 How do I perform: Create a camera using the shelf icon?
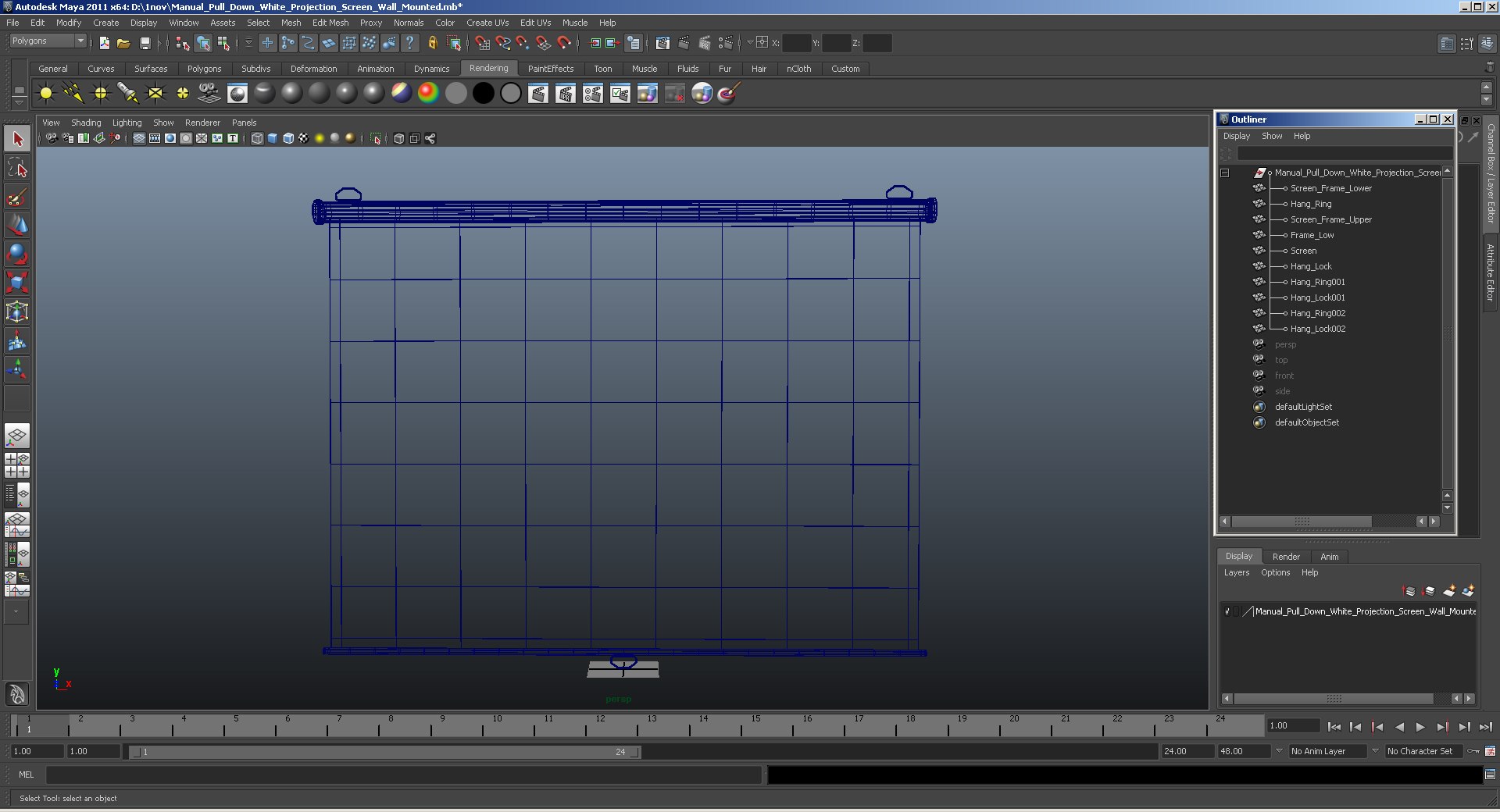point(209,94)
